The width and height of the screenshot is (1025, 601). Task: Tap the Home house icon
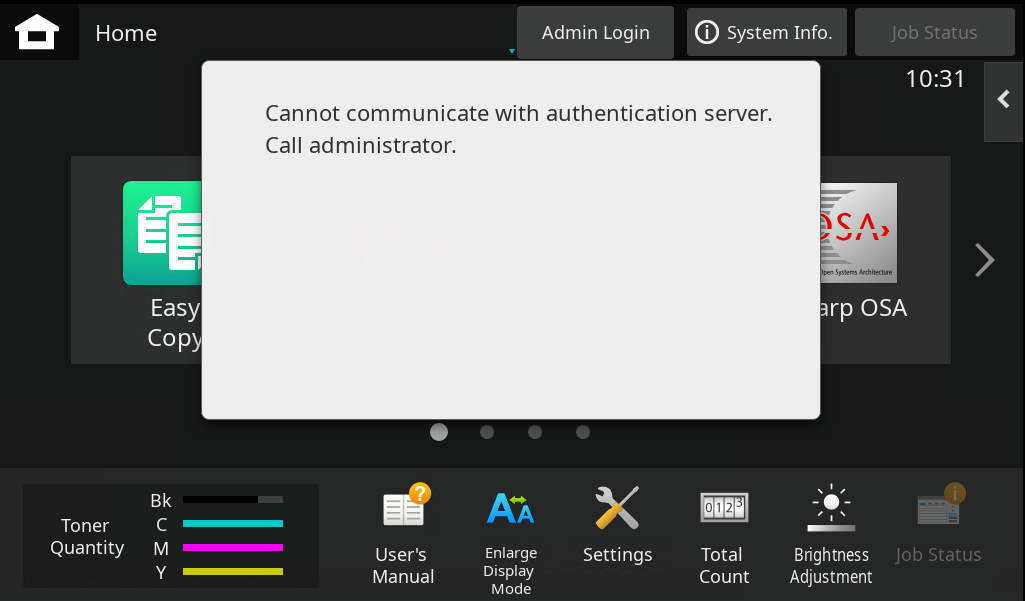pyautogui.click(x=38, y=31)
